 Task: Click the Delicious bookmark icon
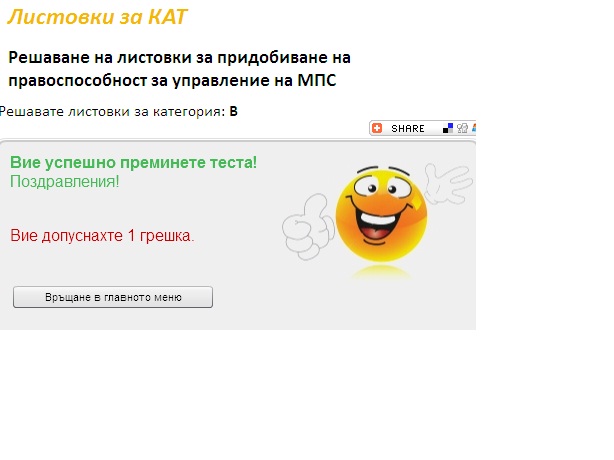448,128
